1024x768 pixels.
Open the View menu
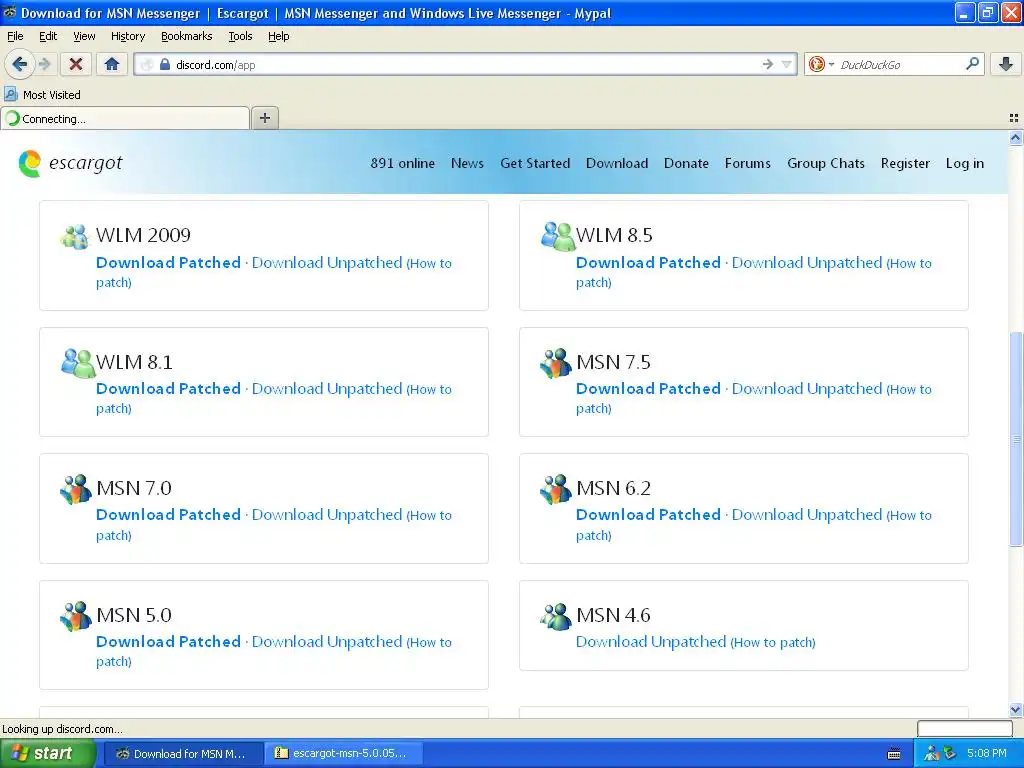click(84, 37)
